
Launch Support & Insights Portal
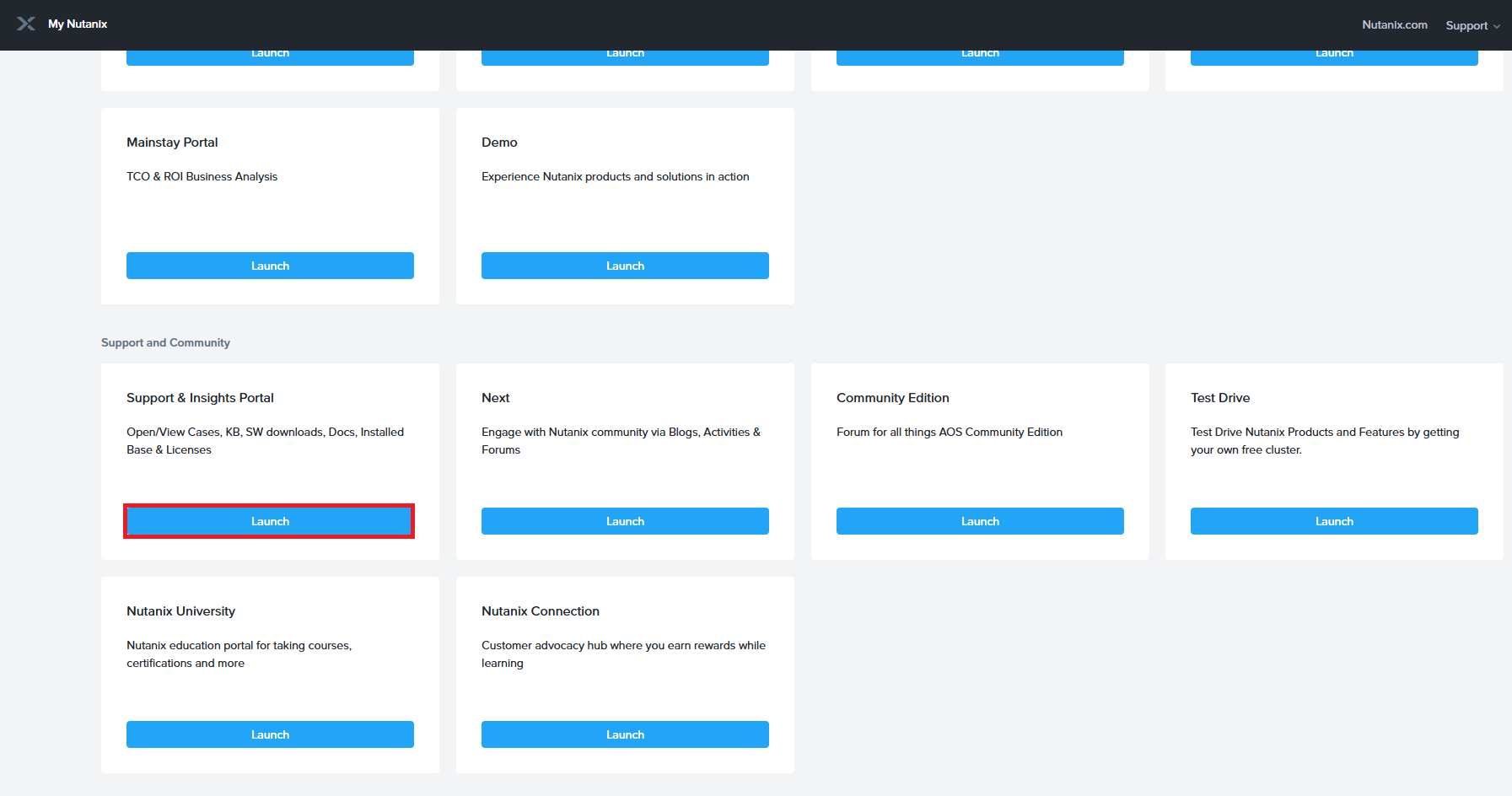270,521
